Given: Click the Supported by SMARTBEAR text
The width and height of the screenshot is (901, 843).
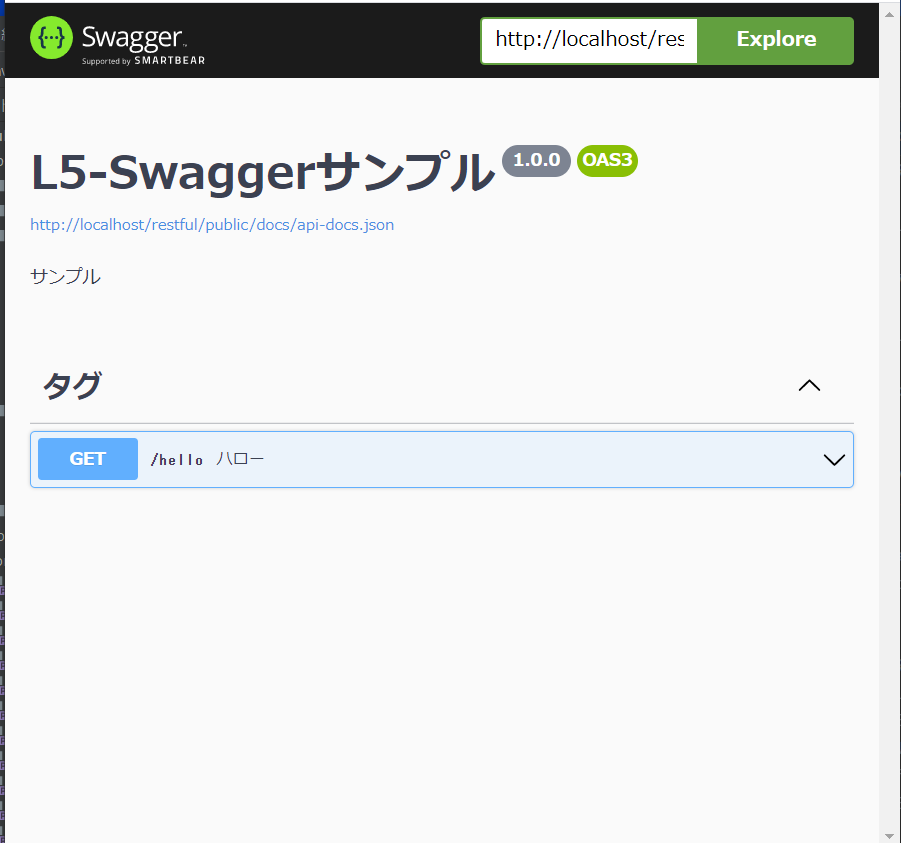Looking at the screenshot, I should (x=143, y=61).
